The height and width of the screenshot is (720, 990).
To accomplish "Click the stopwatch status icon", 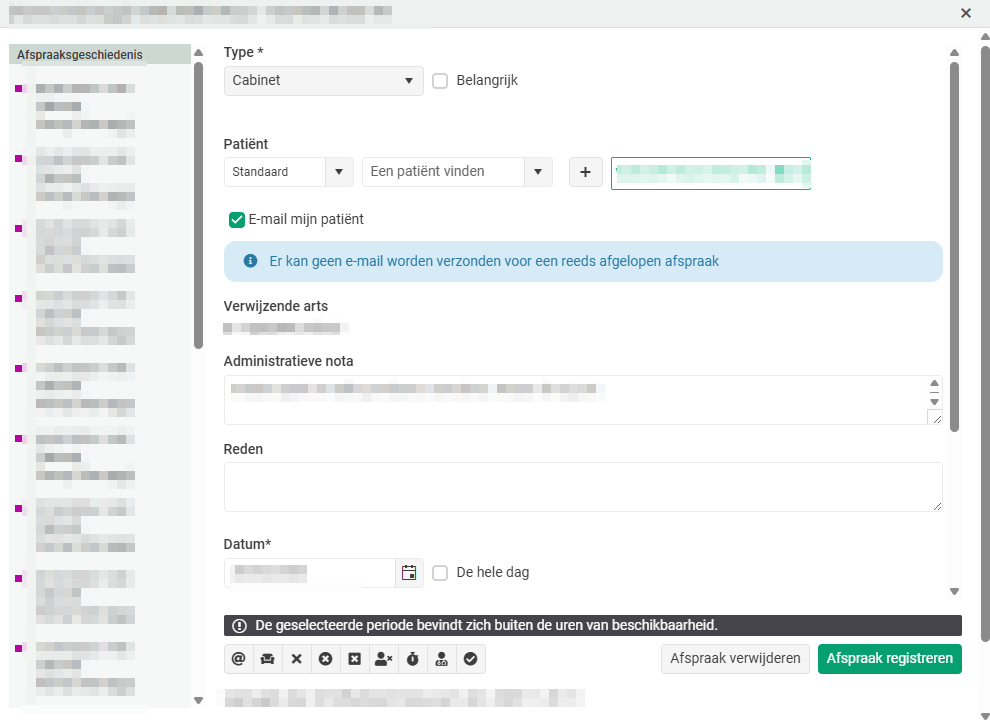I will click(412, 659).
